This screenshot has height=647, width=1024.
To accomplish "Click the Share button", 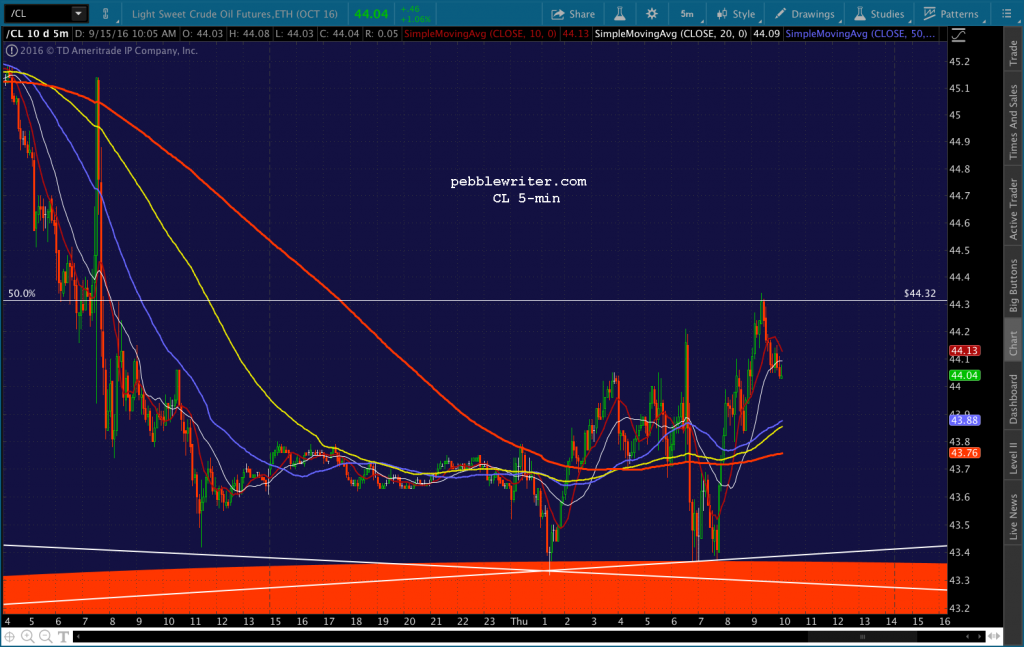I will (x=573, y=14).
